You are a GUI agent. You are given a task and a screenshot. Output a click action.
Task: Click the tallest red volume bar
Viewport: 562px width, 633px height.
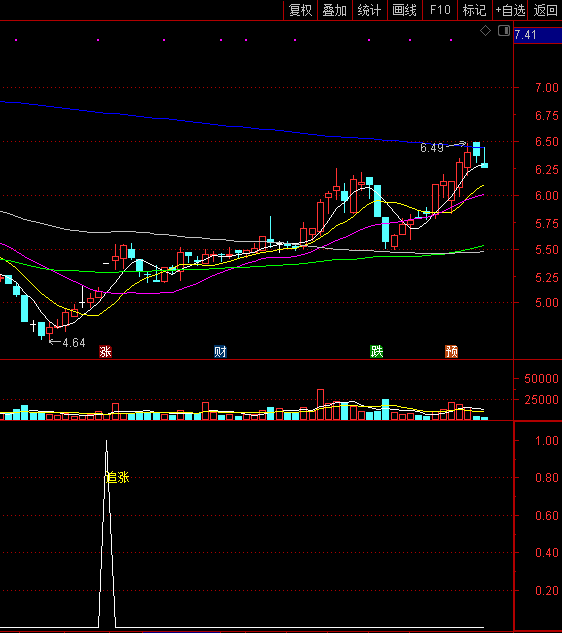(x=321, y=405)
